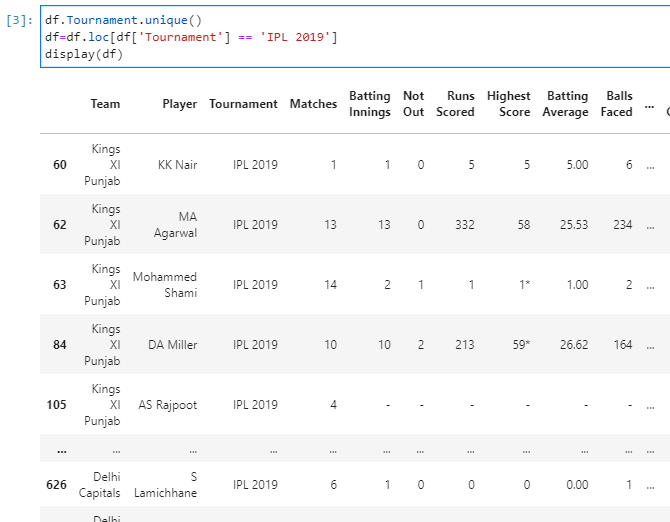This screenshot has height=522, width=670.
Task: Click the 'Runs Scored' column header
Action: (x=455, y=104)
